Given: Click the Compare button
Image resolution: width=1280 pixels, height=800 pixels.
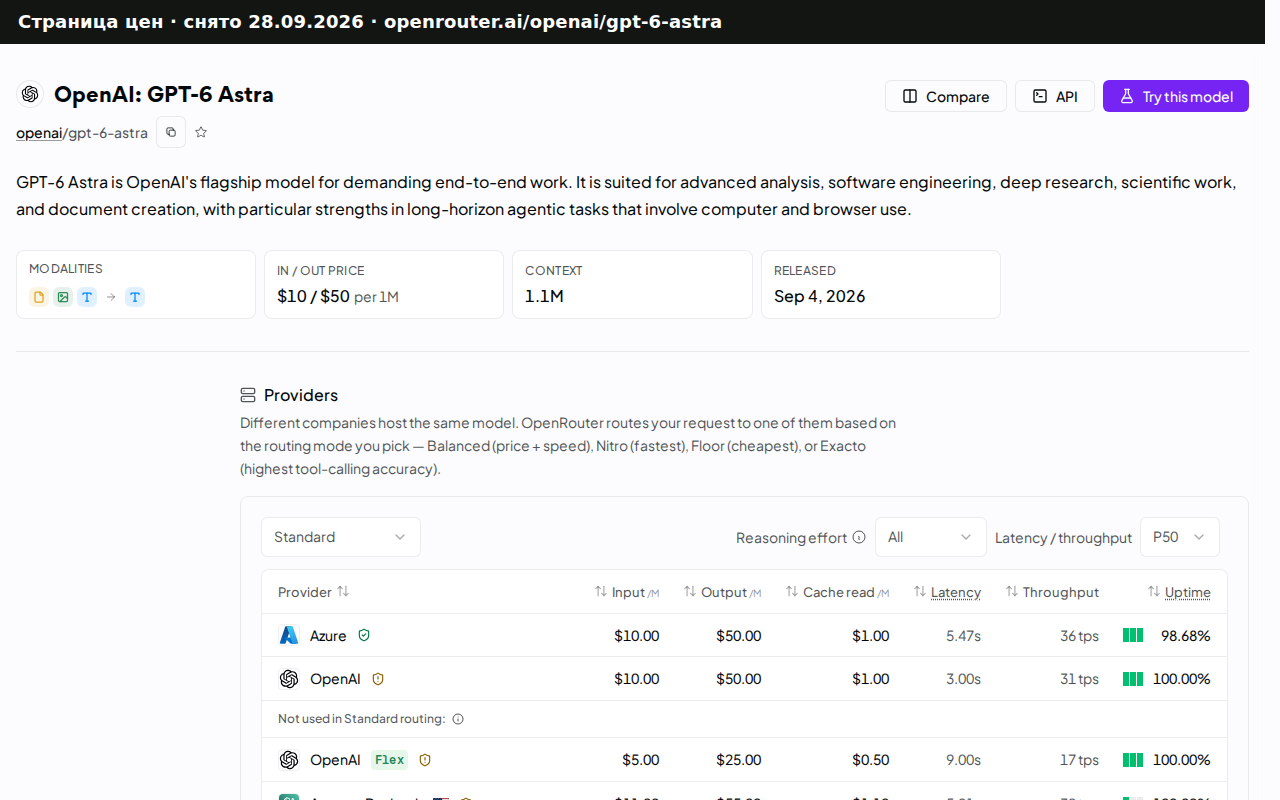Looking at the screenshot, I should coord(946,96).
